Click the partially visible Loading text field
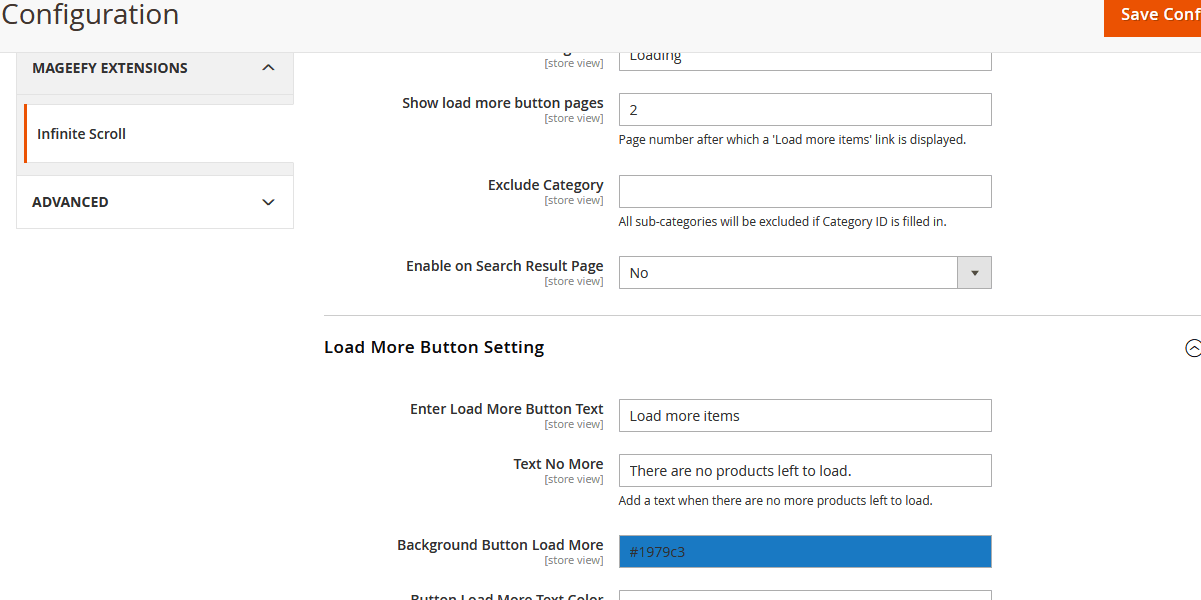The image size is (1201, 600). [804, 59]
